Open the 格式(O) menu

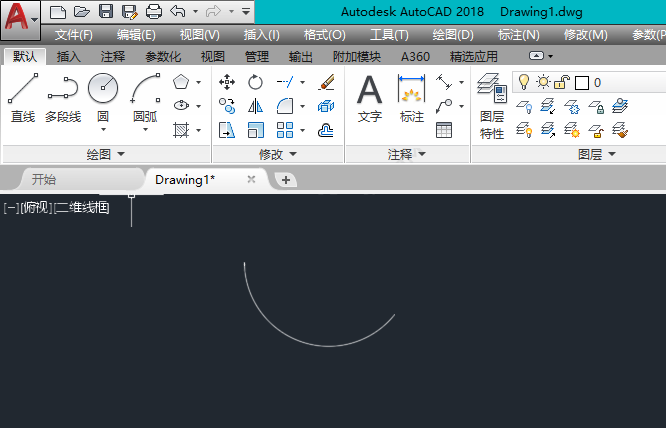[325, 35]
